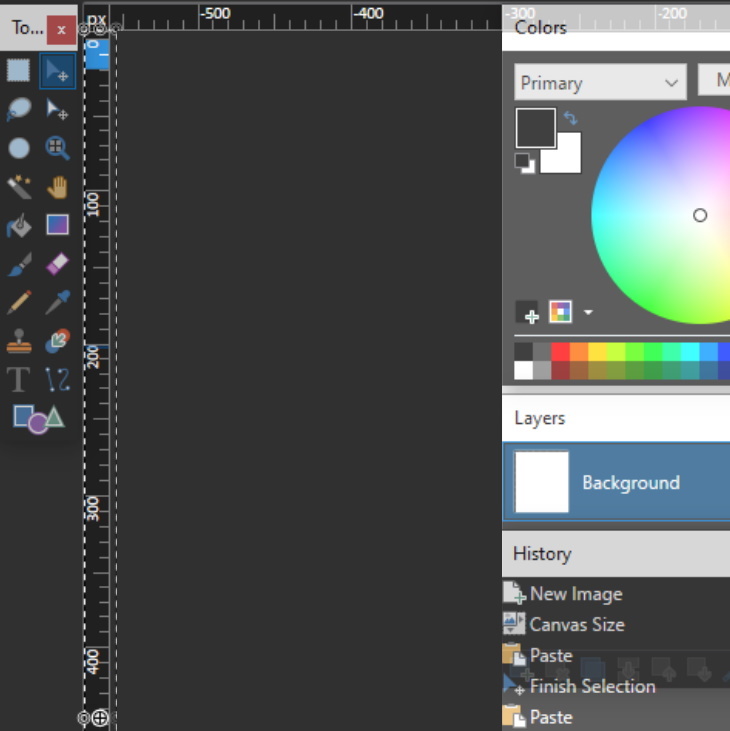The width and height of the screenshot is (730, 731).
Task: Select the Recolor tool
Action: coord(57,341)
